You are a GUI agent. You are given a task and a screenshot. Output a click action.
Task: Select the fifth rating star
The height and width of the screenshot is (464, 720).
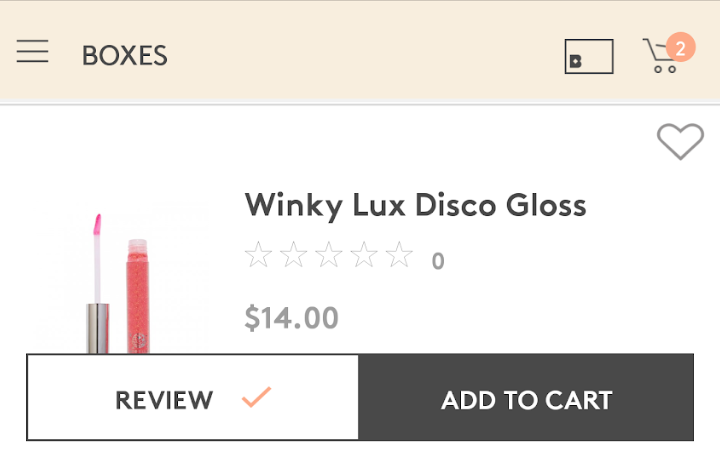[399, 255]
